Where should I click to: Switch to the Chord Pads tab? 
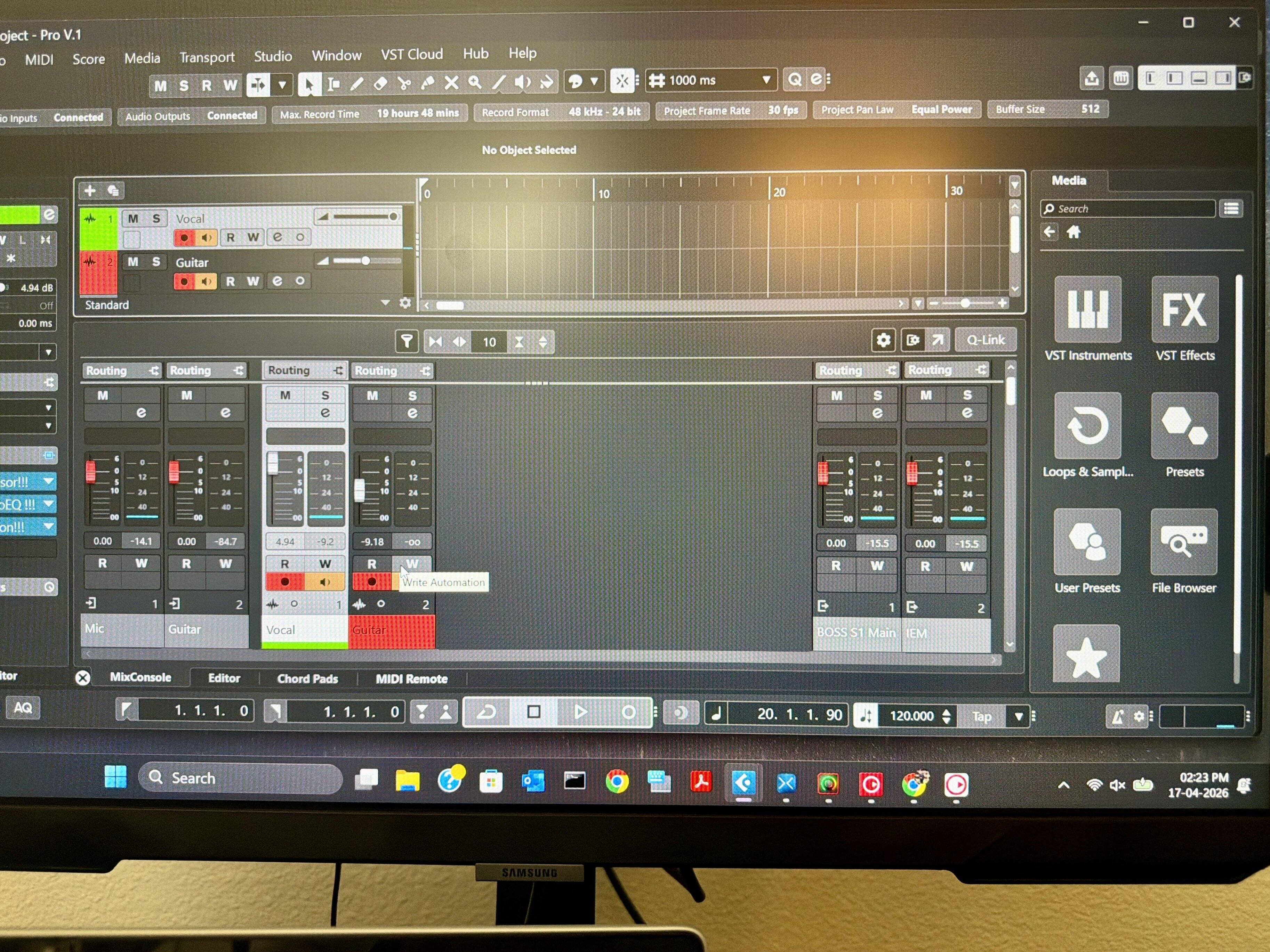click(307, 678)
